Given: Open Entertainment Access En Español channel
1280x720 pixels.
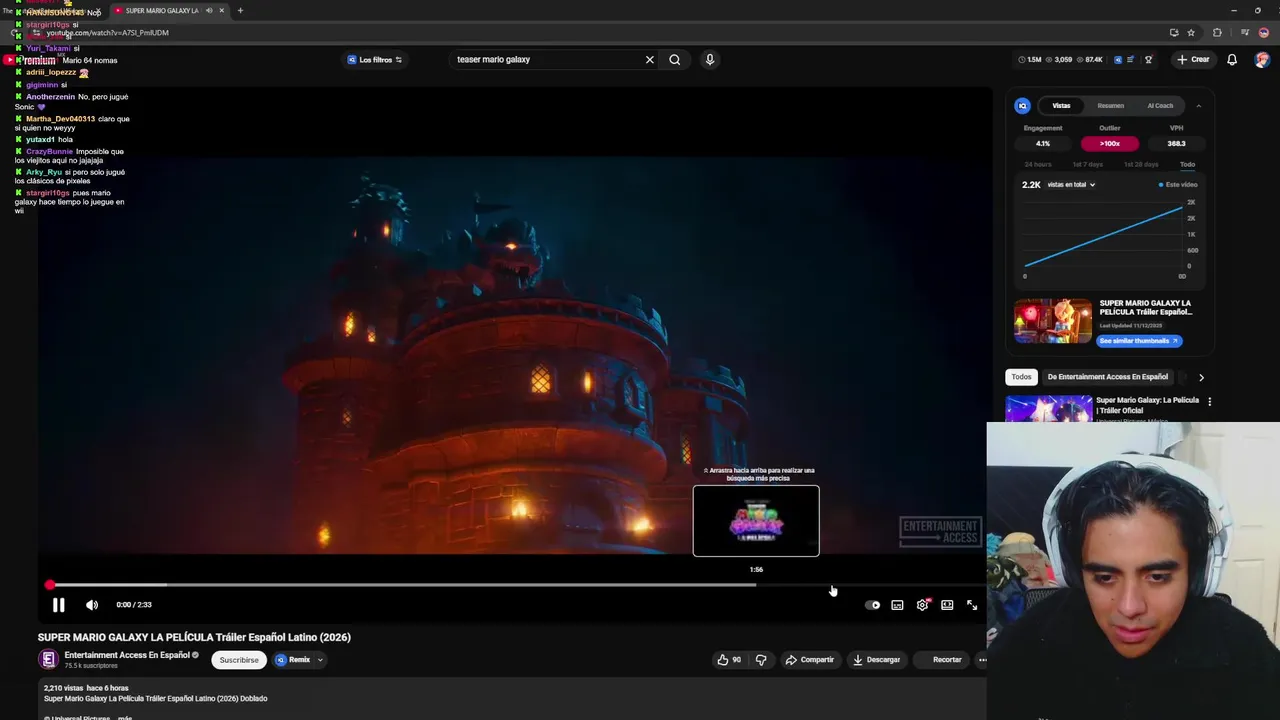Looking at the screenshot, I should coord(127,655).
